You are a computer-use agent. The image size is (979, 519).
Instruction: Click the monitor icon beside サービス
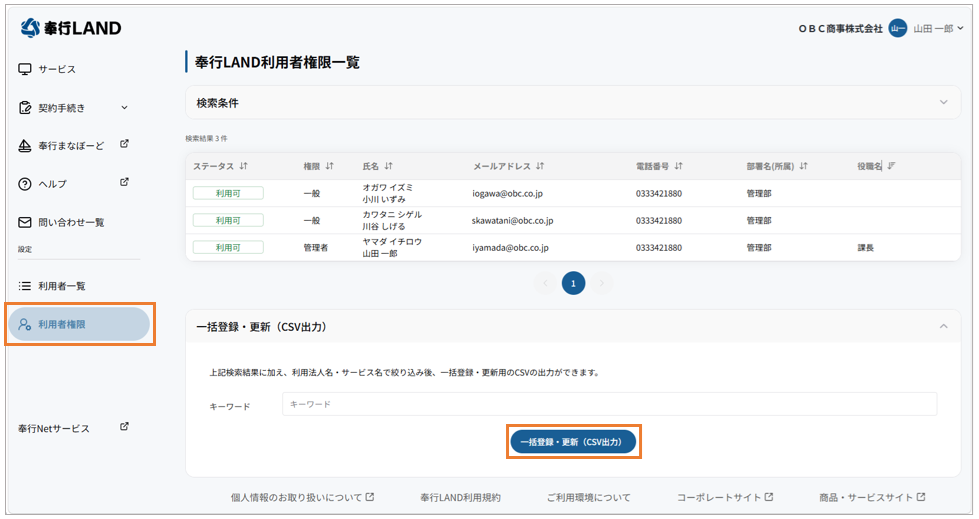(25, 69)
